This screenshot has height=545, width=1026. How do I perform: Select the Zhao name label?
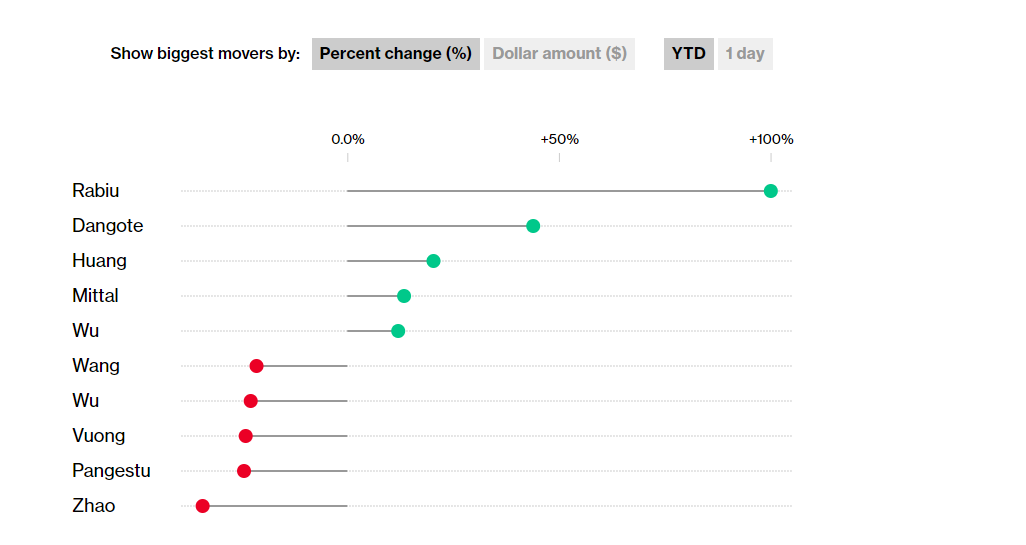click(x=94, y=506)
